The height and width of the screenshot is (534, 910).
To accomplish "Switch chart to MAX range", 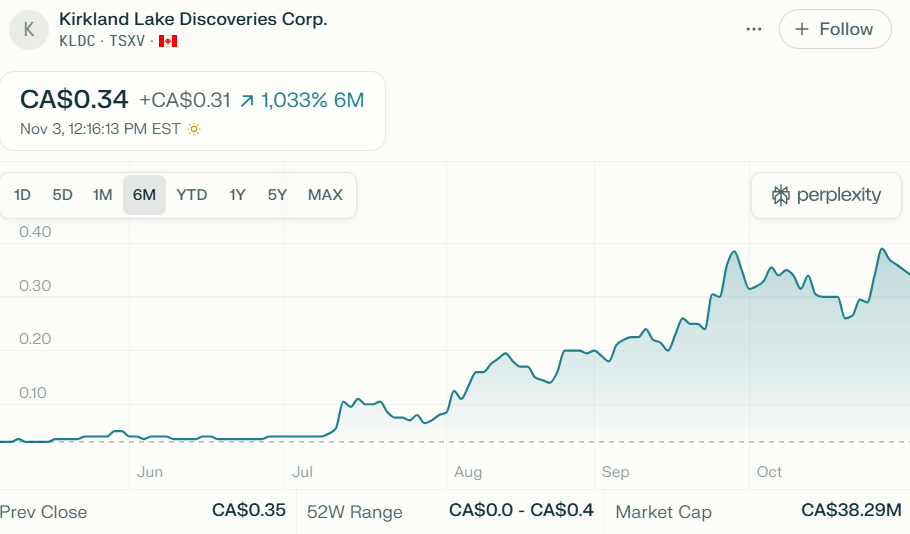I will 325,195.
